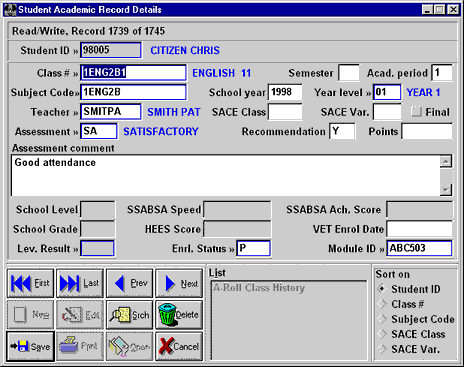This screenshot has width=464, height=367.
Task: Click the Subject Code field 1ENG2B
Action: (x=133, y=92)
